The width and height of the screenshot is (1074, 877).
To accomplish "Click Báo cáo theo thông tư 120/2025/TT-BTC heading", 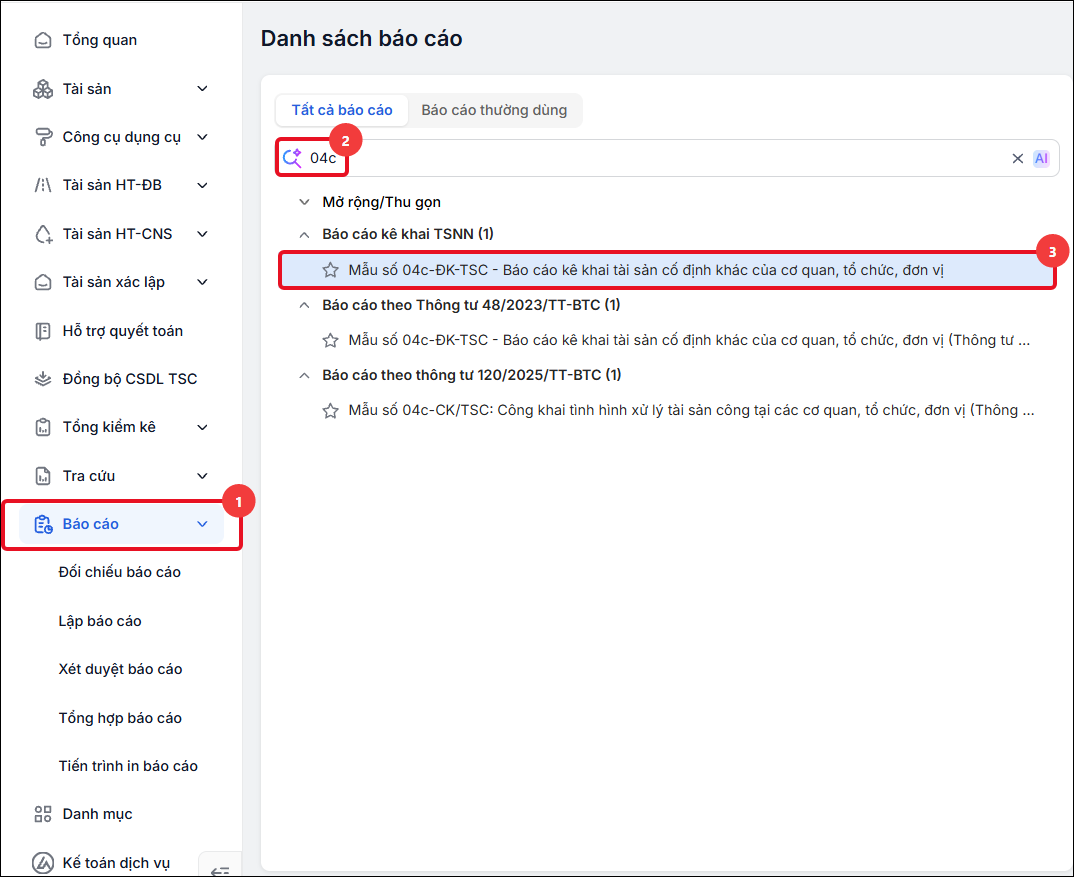I will tap(472, 375).
